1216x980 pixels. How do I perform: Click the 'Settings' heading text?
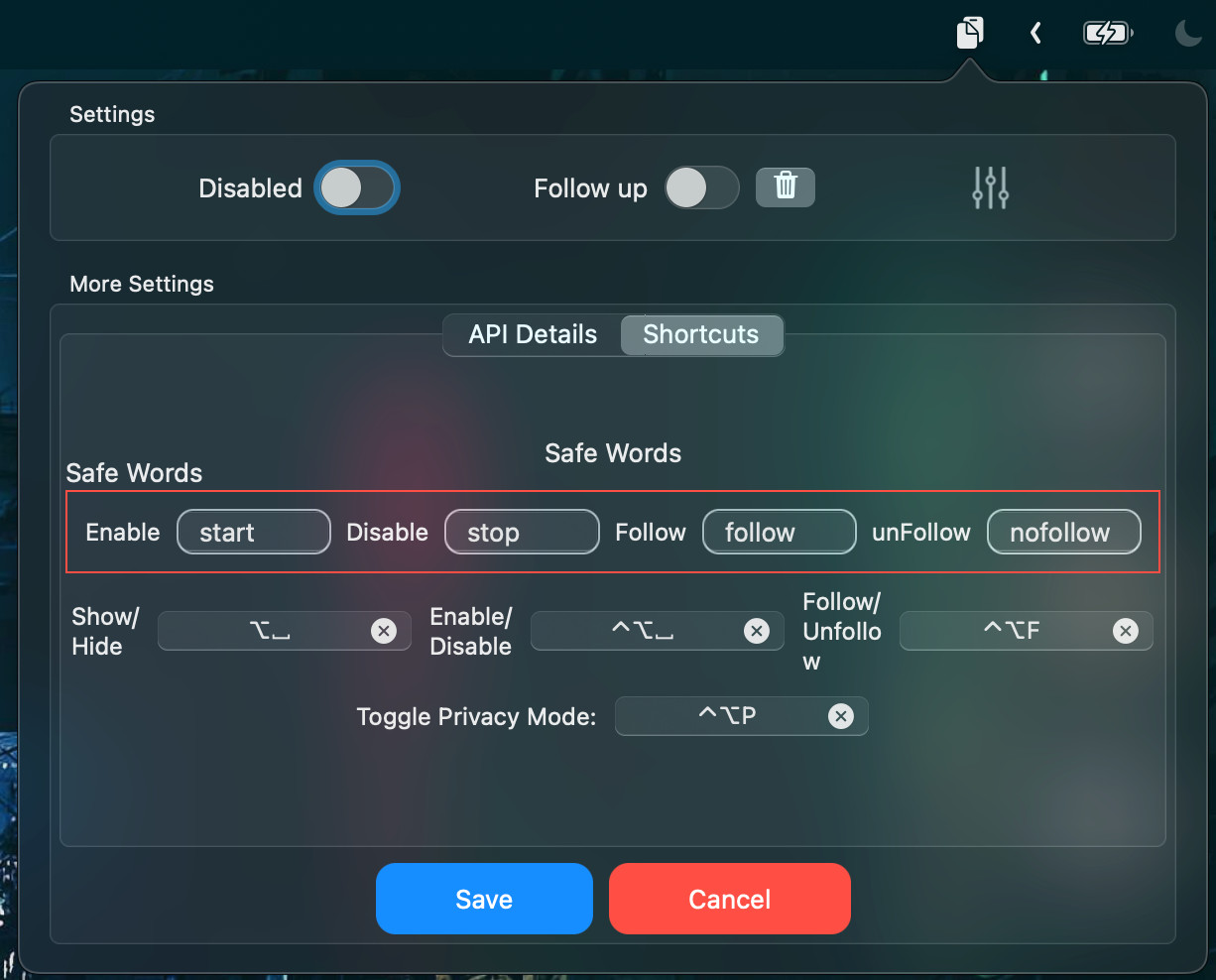pos(112,114)
